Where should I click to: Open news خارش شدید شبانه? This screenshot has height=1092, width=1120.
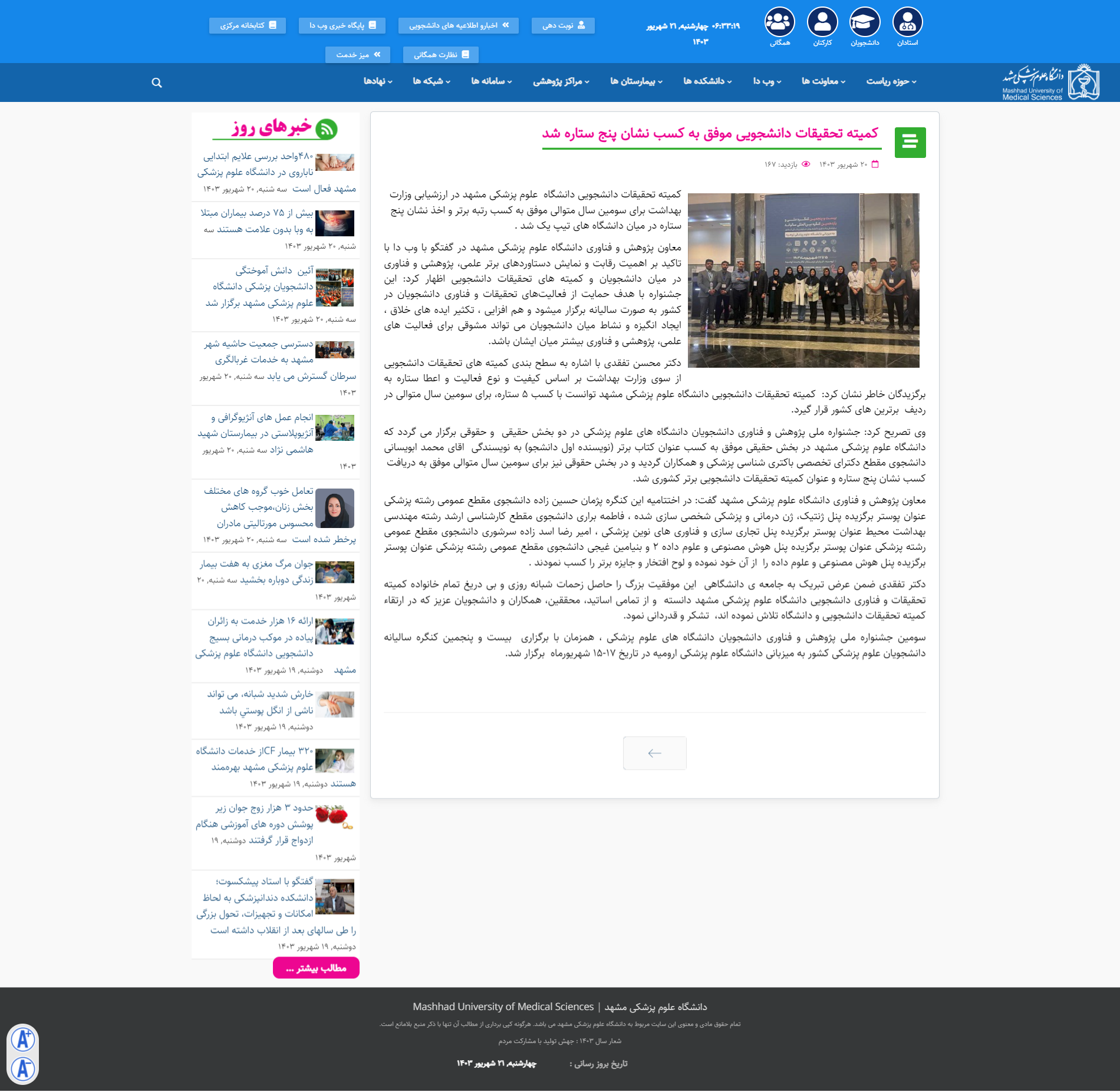pyautogui.click(x=260, y=702)
